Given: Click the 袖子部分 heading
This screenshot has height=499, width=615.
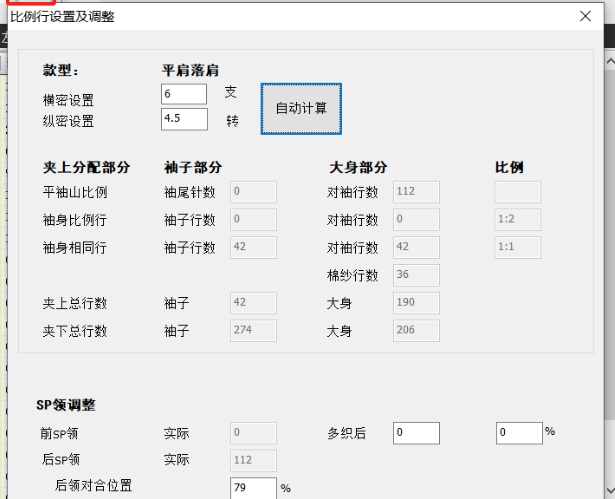Looking at the screenshot, I should click(193, 168).
